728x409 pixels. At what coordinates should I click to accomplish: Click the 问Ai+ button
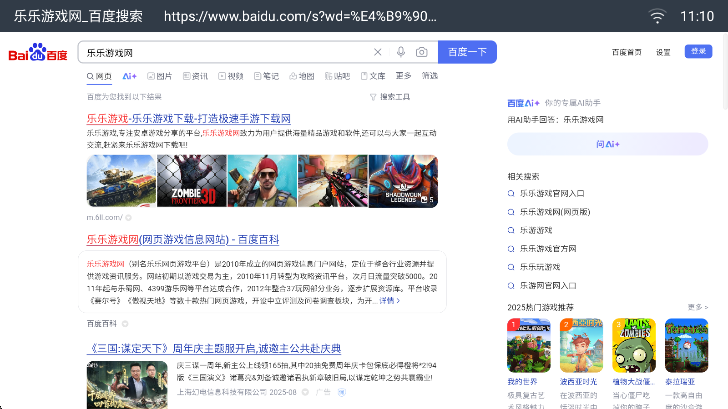tap(607, 144)
